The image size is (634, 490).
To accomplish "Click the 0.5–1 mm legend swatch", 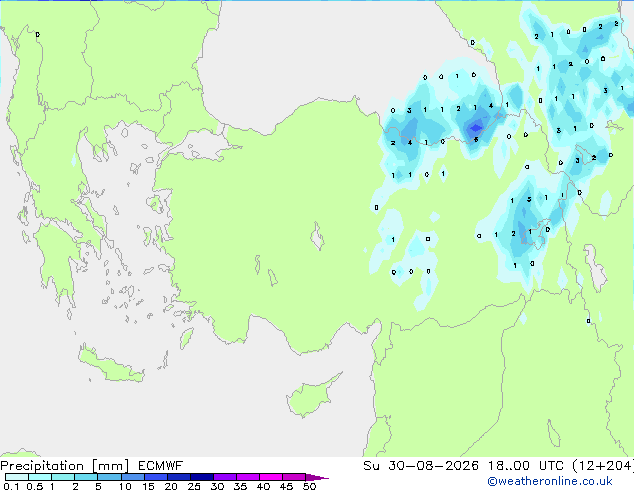I will (40, 477).
